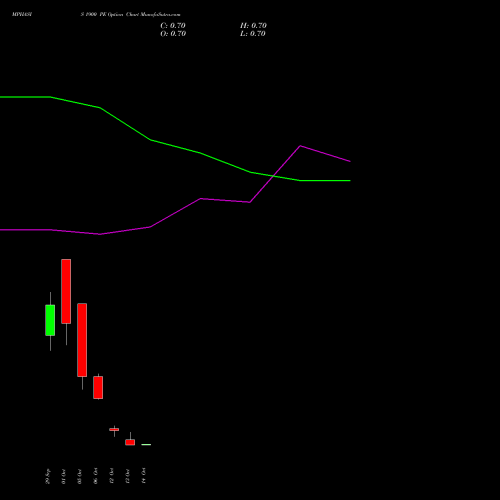Click the 29 Sep date axis label
Image resolution: width=500 pixels, height=500 pixels.
48,476
